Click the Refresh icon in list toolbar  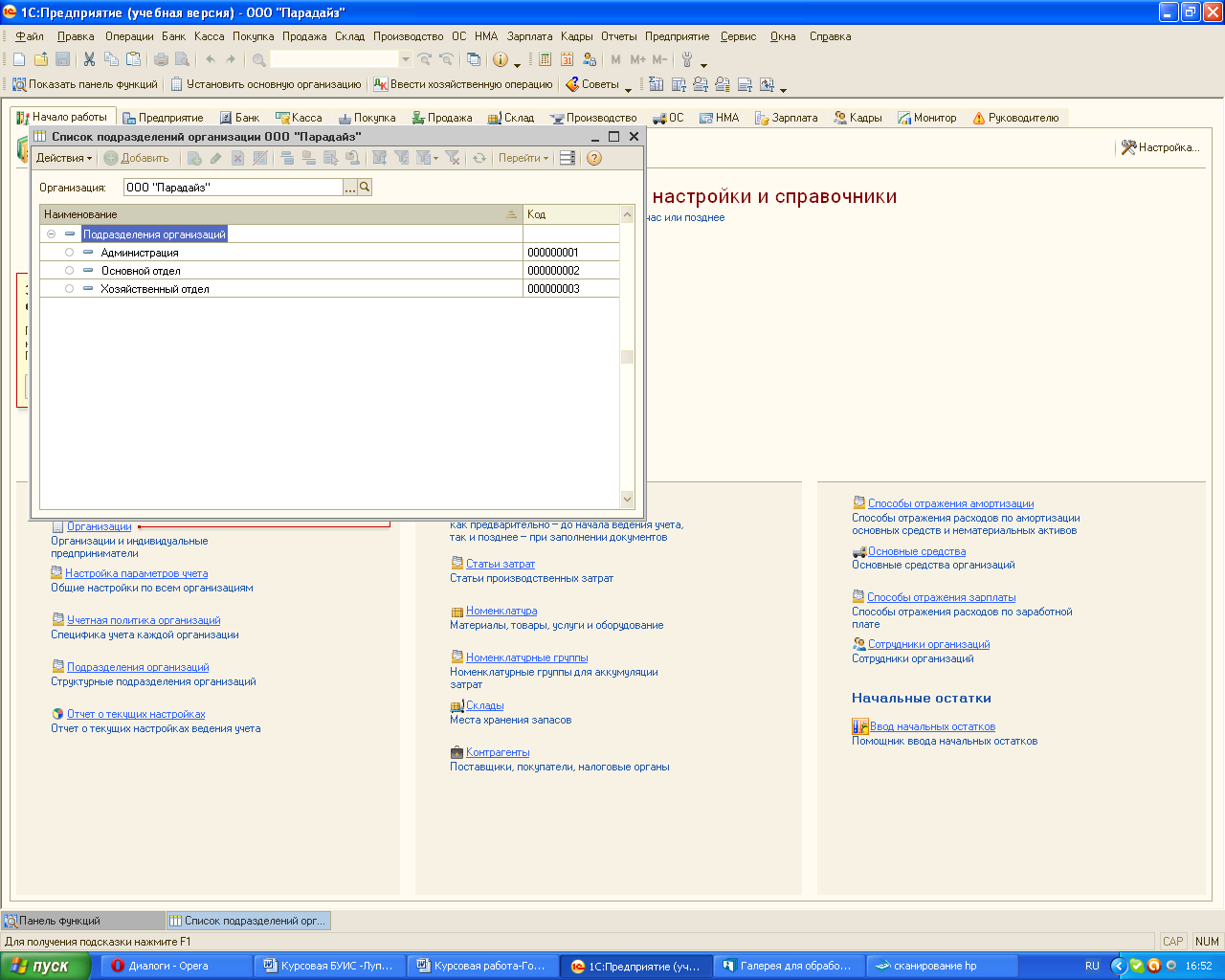click(479, 158)
